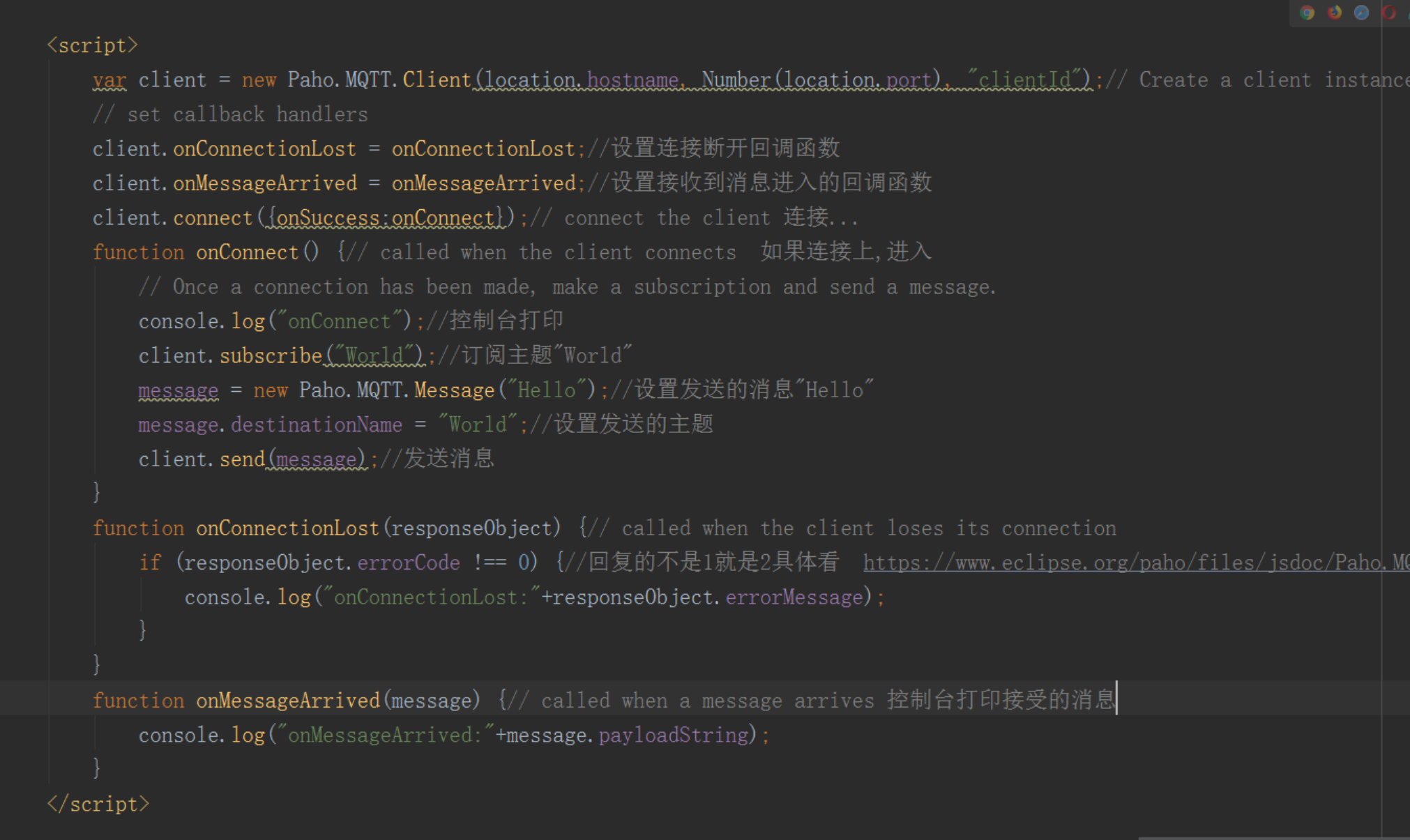The image size is (1410, 840).
Task: Click the underlined hostname property
Action: pos(632,80)
